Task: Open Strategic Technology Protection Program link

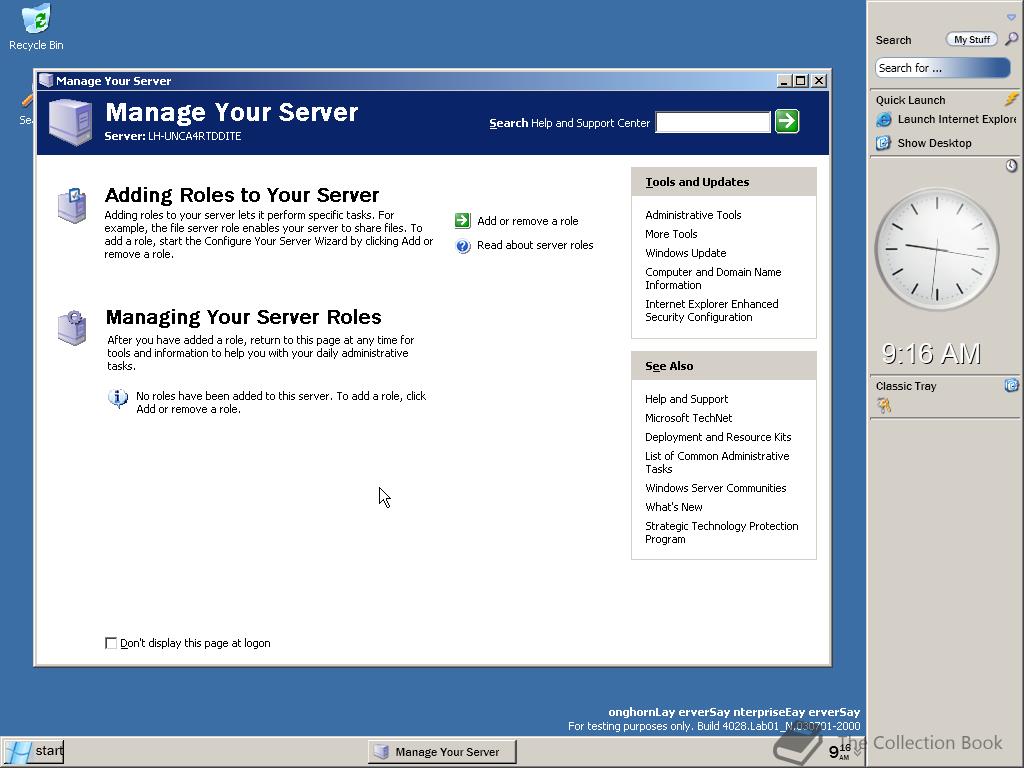Action: pos(722,532)
